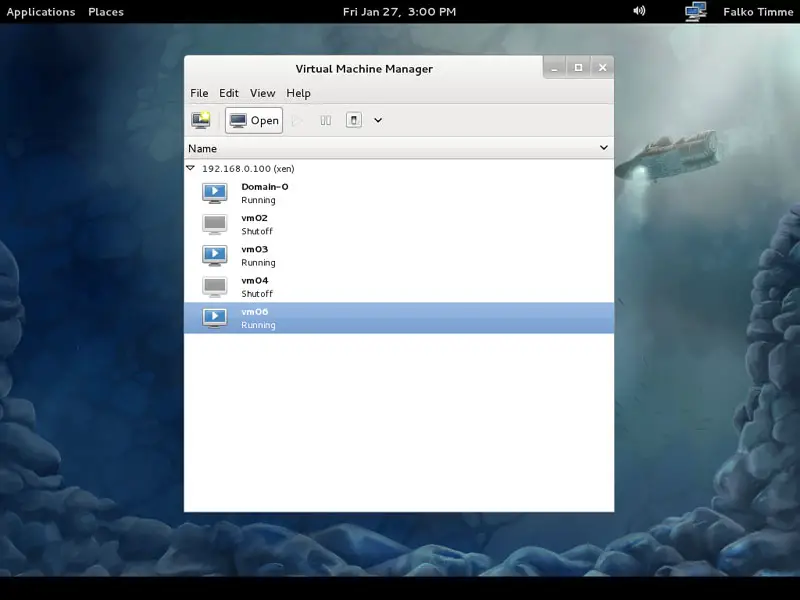Viewport: 800px width, 600px height.
Task: Click the date and time clock
Action: pyautogui.click(x=399, y=12)
